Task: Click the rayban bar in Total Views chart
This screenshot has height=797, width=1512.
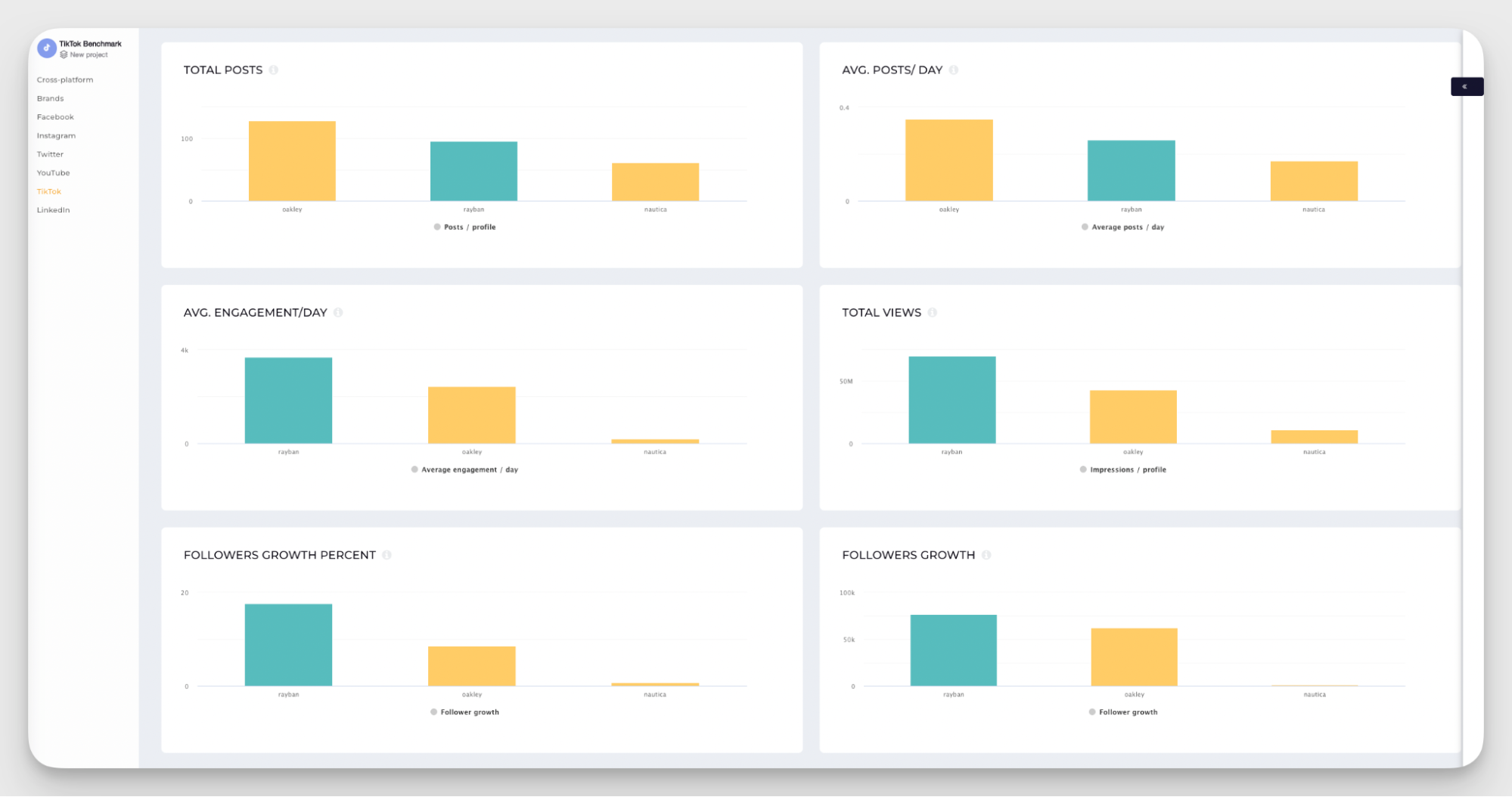Action: pyautogui.click(x=952, y=399)
